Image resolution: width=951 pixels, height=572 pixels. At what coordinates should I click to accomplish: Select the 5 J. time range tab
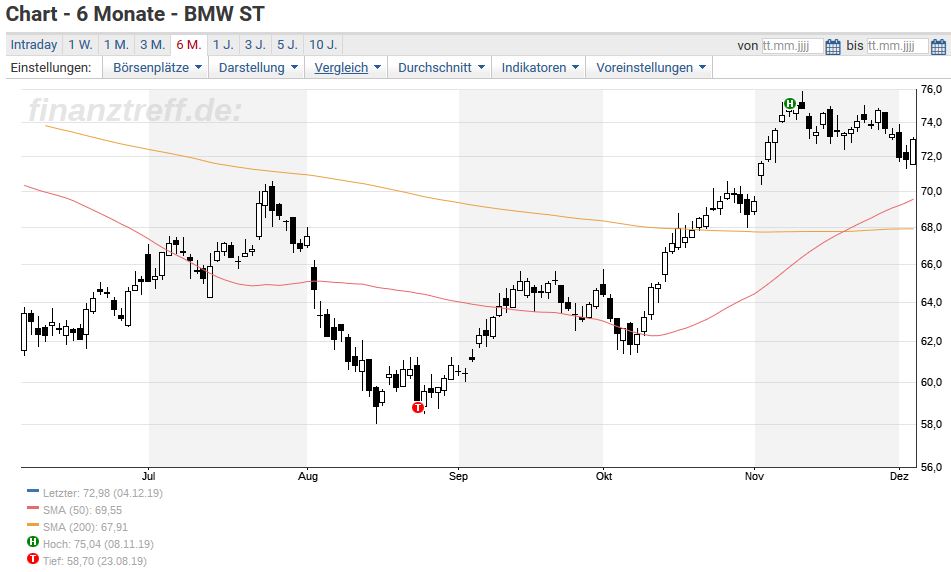(x=287, y=45)
